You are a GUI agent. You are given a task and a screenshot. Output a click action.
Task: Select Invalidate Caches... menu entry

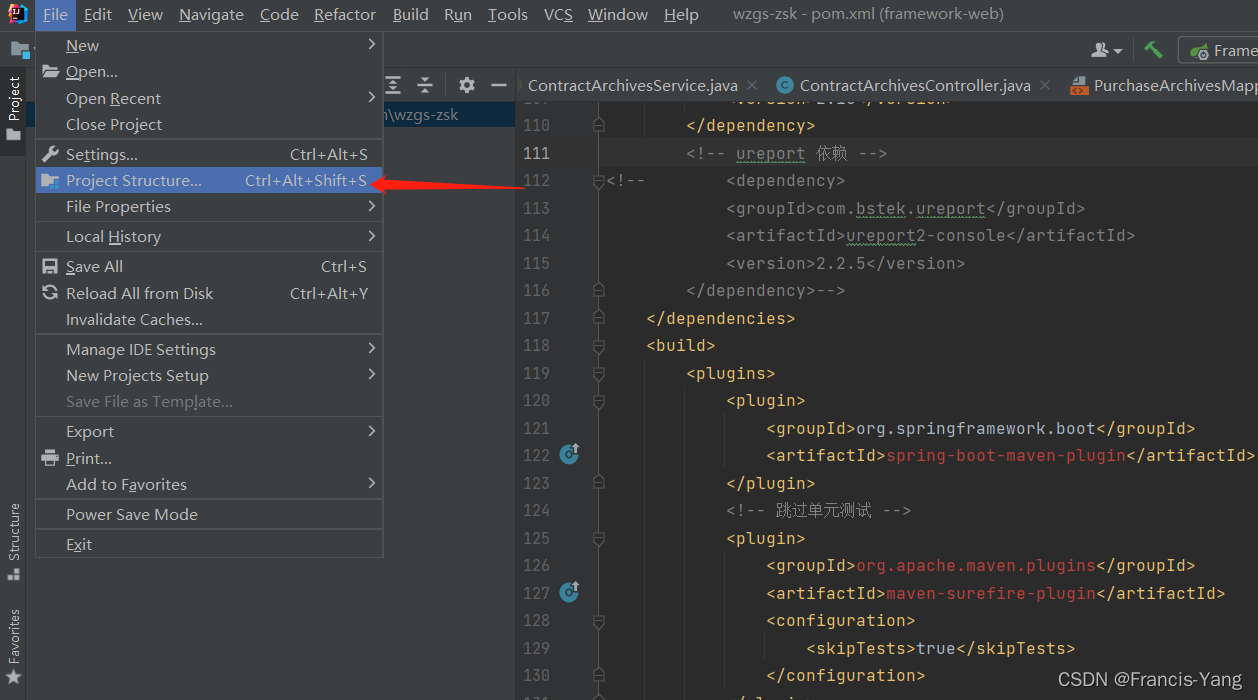(209, 319)
